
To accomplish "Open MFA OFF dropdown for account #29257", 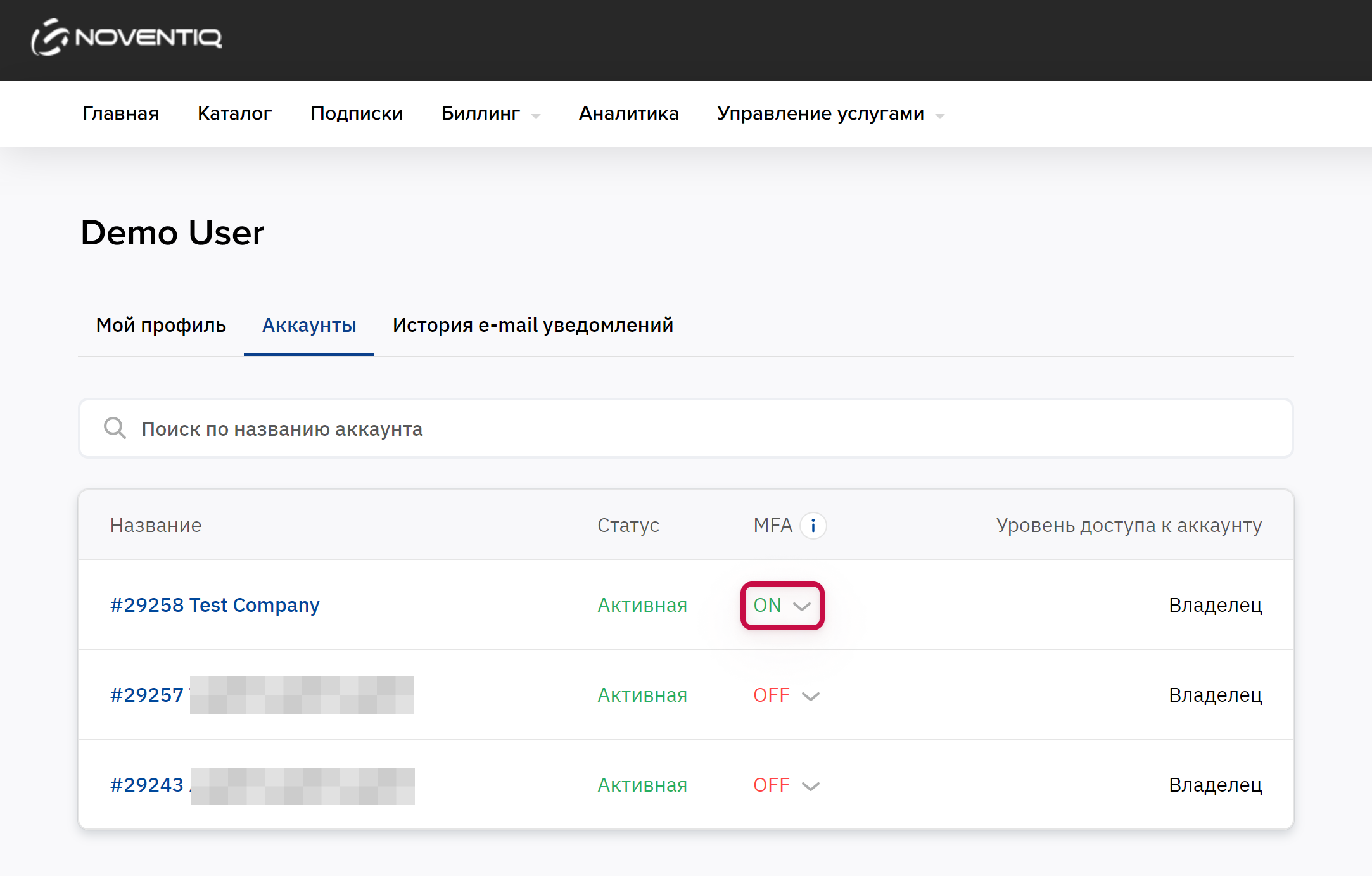I will [786, 695].
